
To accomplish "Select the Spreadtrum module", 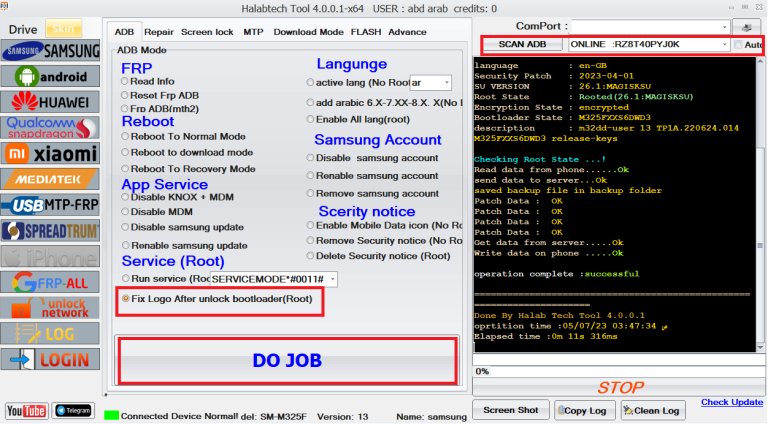I will coord(50,231).
